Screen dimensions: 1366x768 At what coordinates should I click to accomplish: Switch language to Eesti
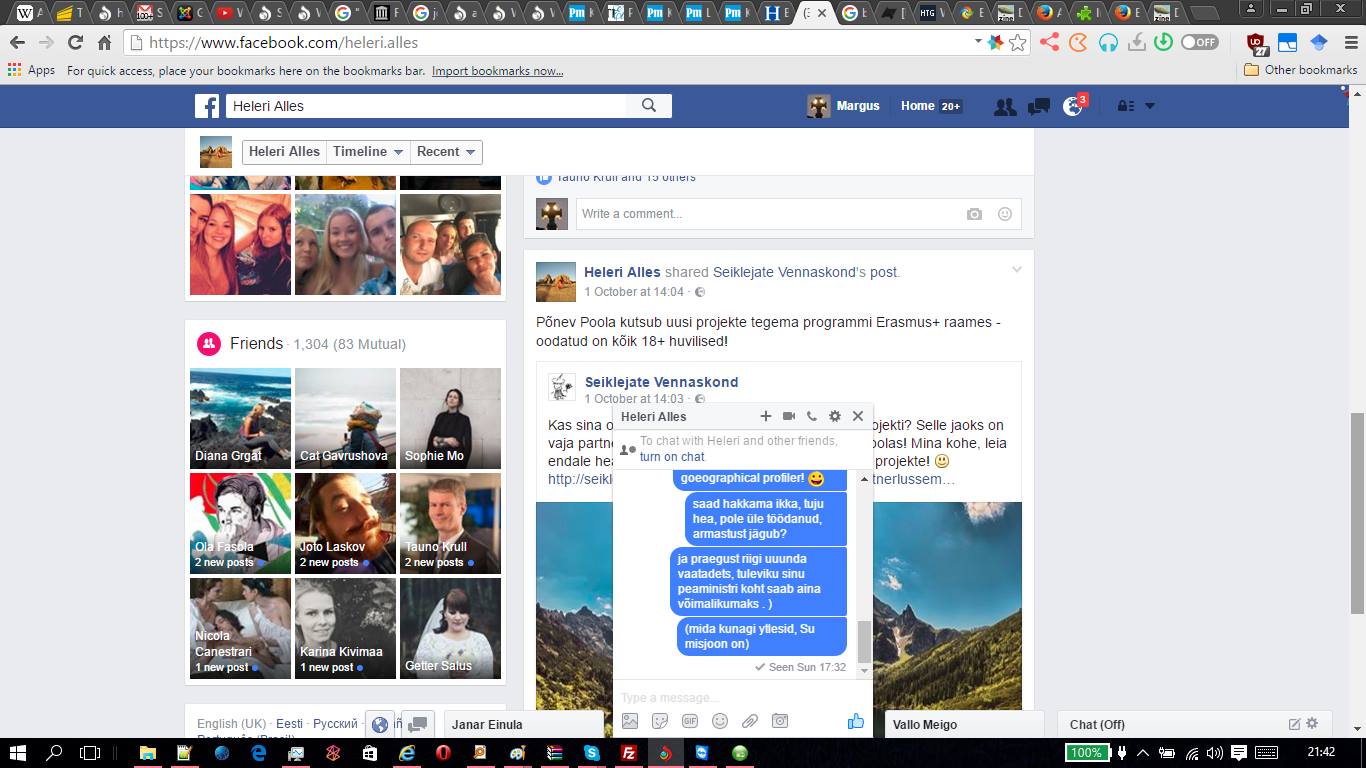[x=289, y=724]
